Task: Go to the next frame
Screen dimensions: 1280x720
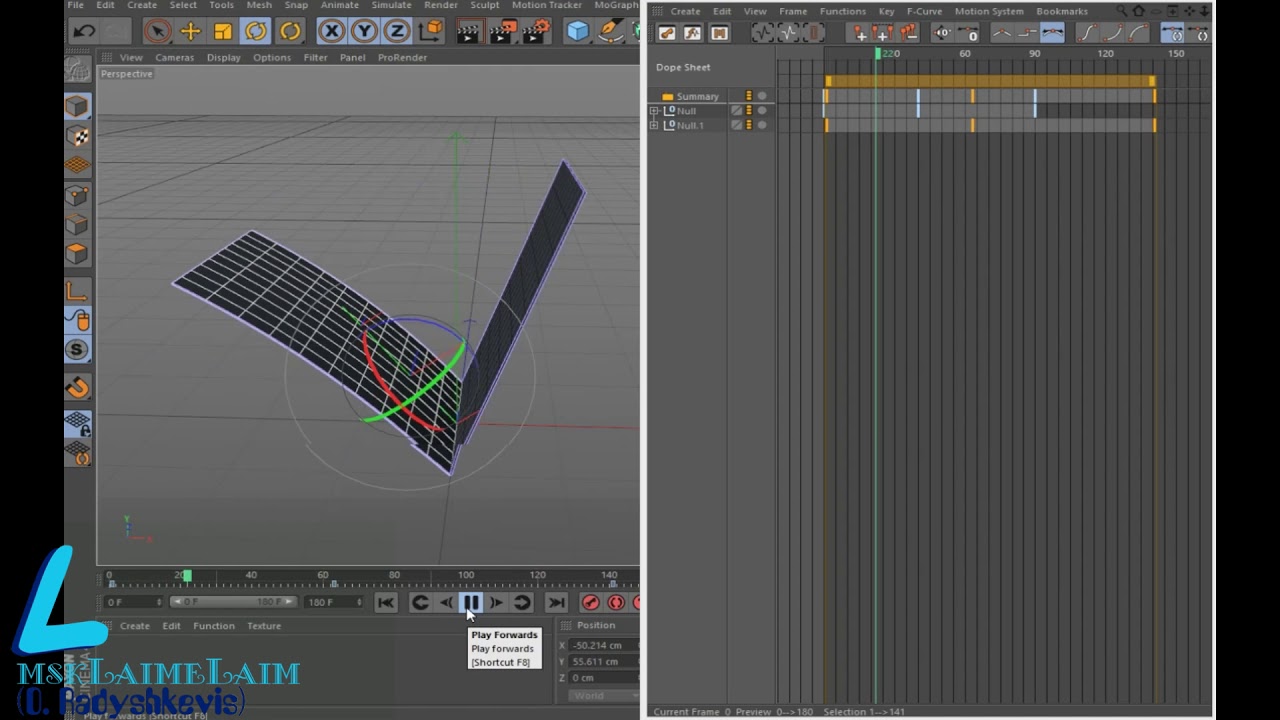Action: [x=496, y=602]
